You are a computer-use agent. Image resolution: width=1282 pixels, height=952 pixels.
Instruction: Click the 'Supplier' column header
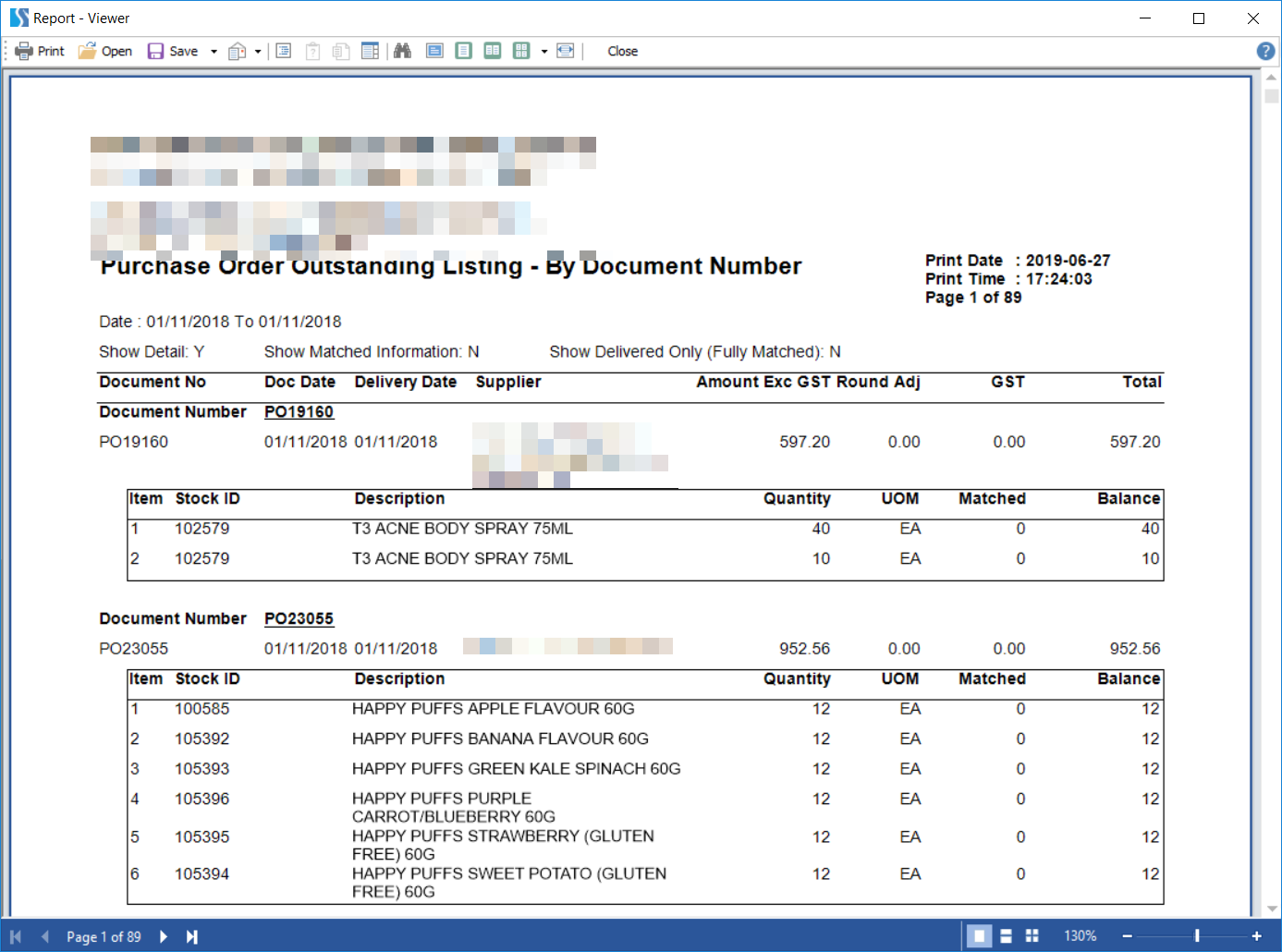pyautogui.click(x=508, y=382)
